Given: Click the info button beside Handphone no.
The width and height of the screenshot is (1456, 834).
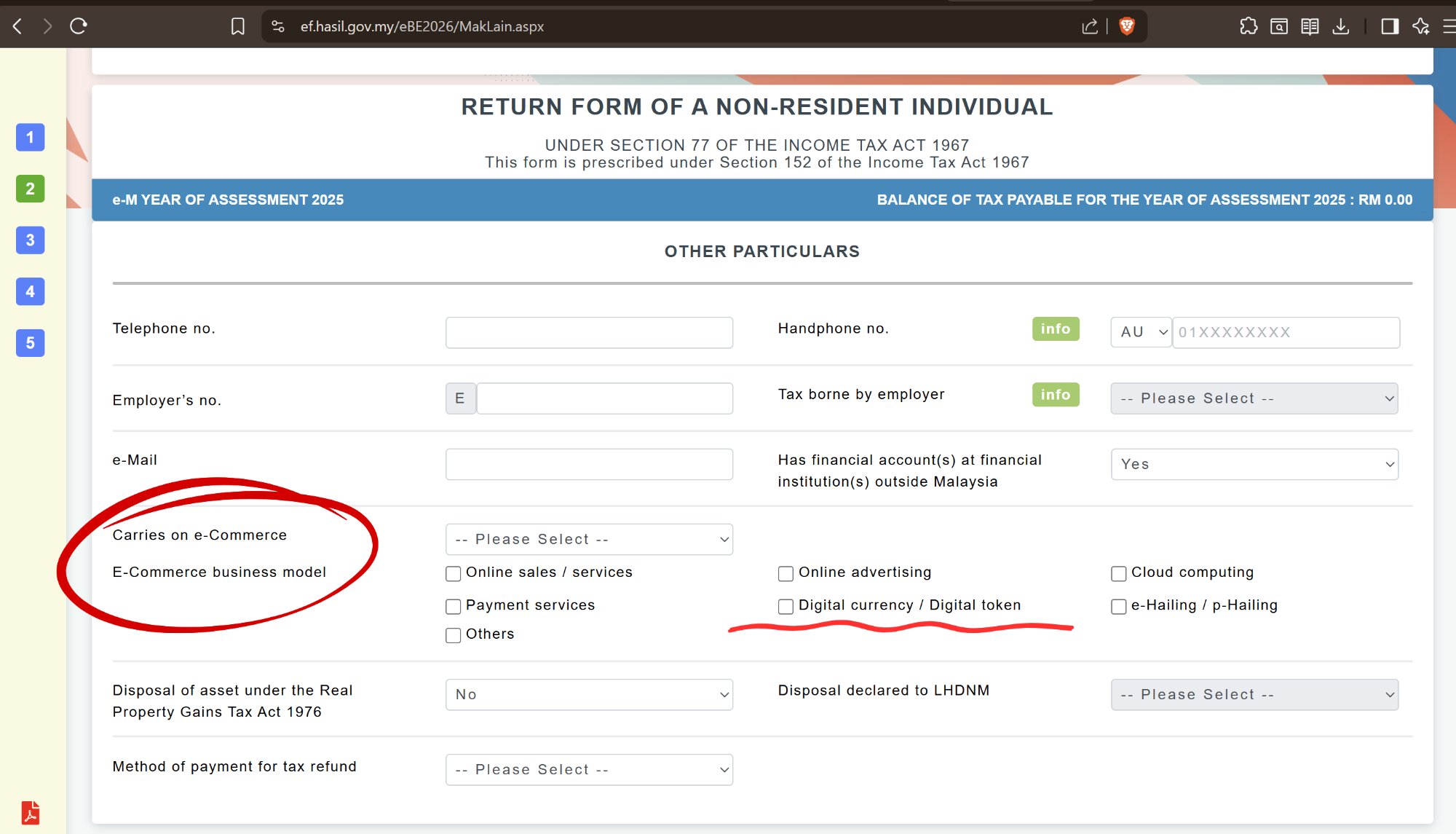Looking at the screenshot, I should tap(1055, 329).
